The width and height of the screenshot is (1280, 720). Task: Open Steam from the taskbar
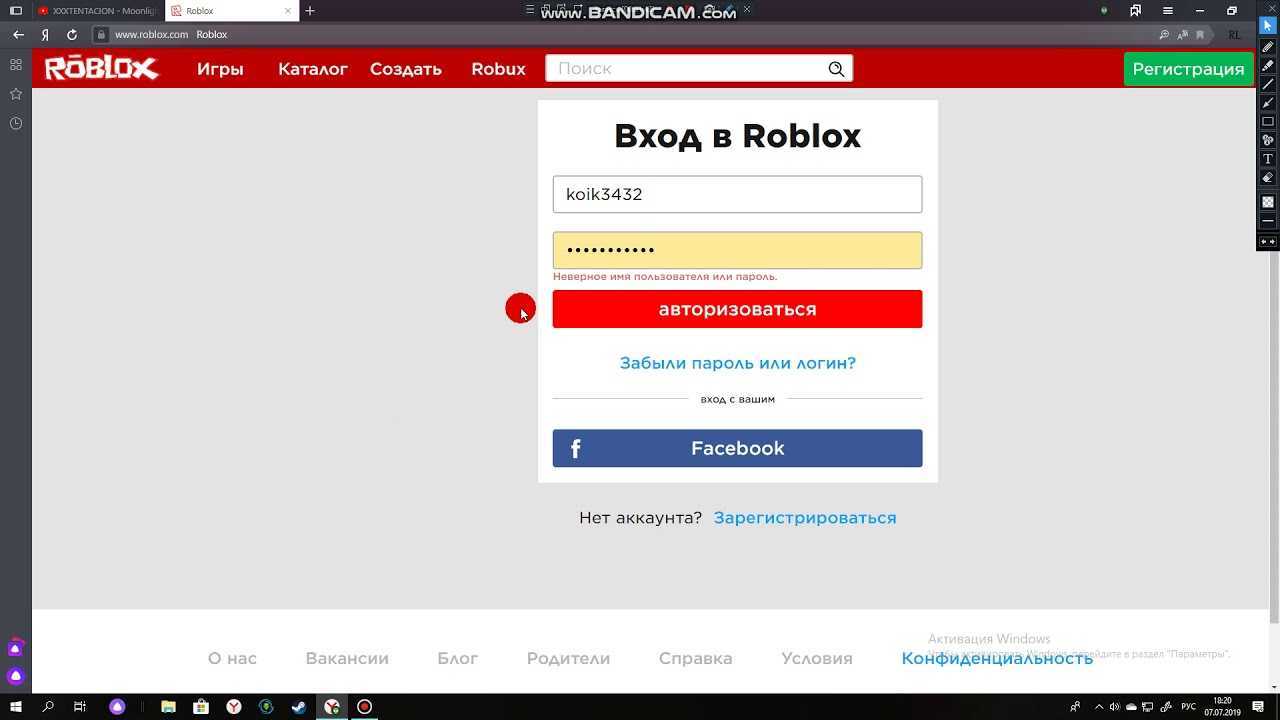tap(298, 707)
